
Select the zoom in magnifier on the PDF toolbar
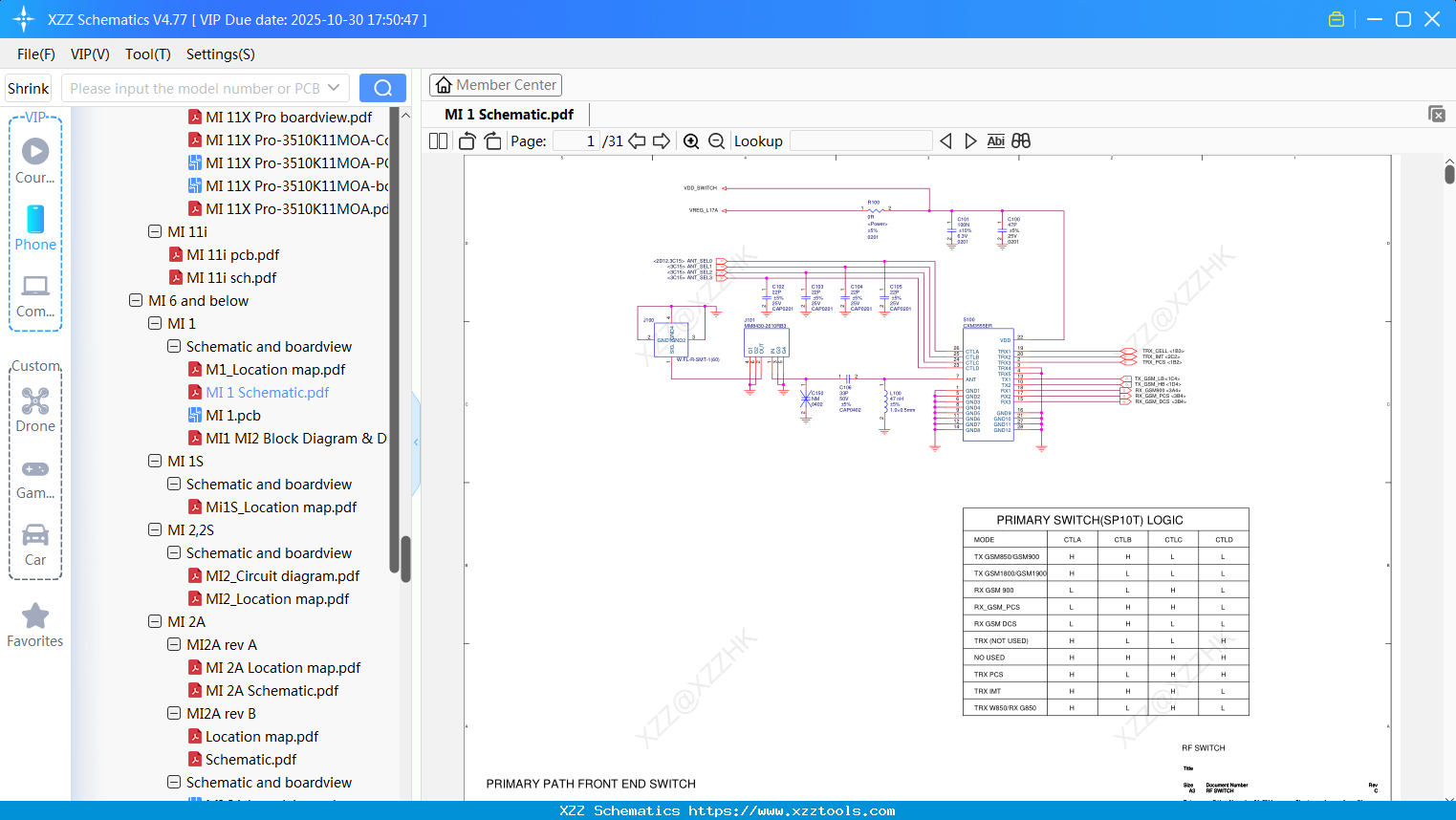[x=691, y=140]
